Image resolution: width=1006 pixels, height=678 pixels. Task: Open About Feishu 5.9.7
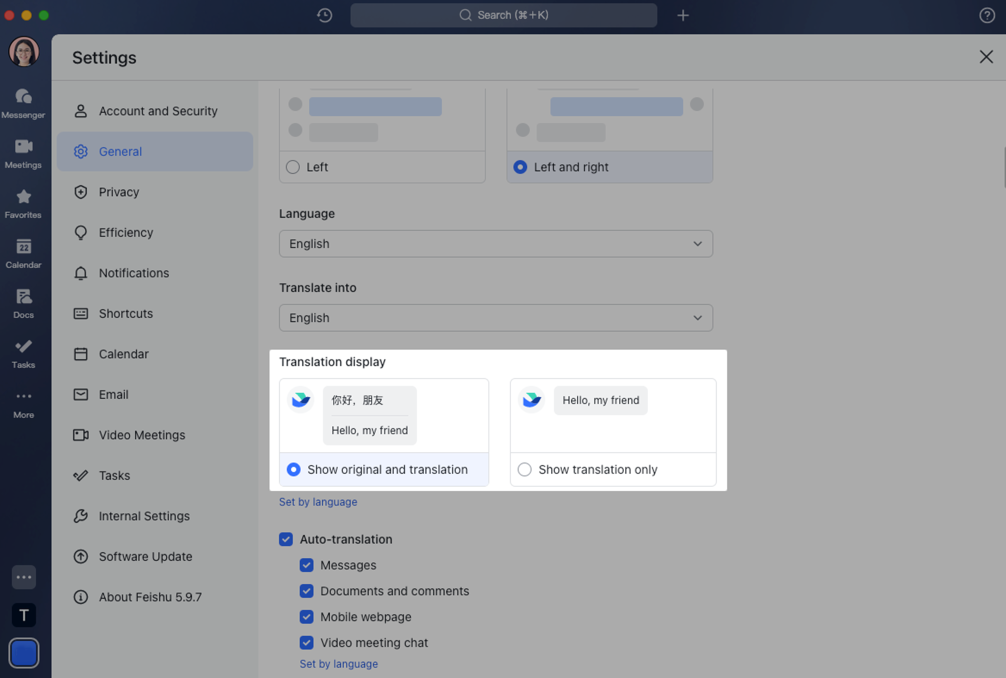[155, 597]
